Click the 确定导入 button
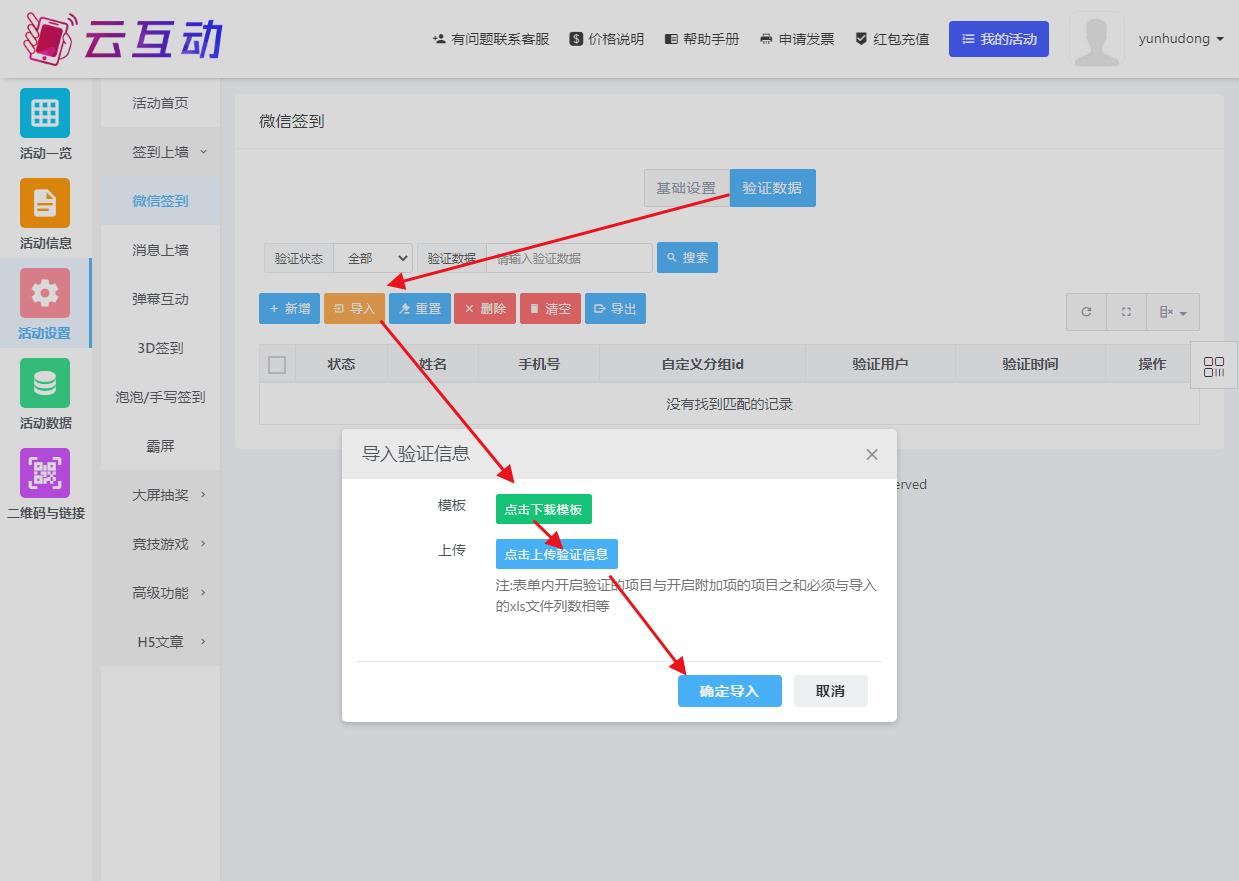This screenshot has width=1239, height=881. [729, 691]
